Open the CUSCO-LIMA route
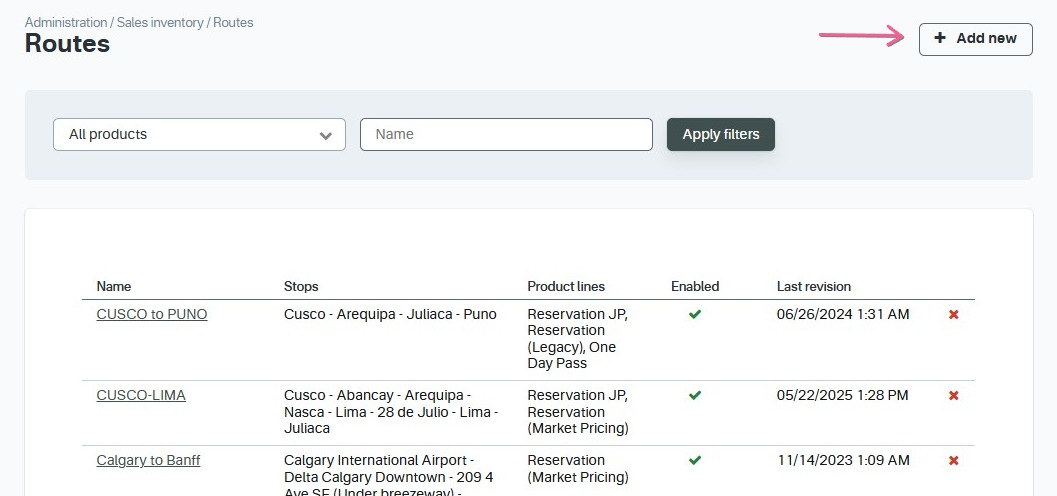1057x496 pixels. coord(141,395)
